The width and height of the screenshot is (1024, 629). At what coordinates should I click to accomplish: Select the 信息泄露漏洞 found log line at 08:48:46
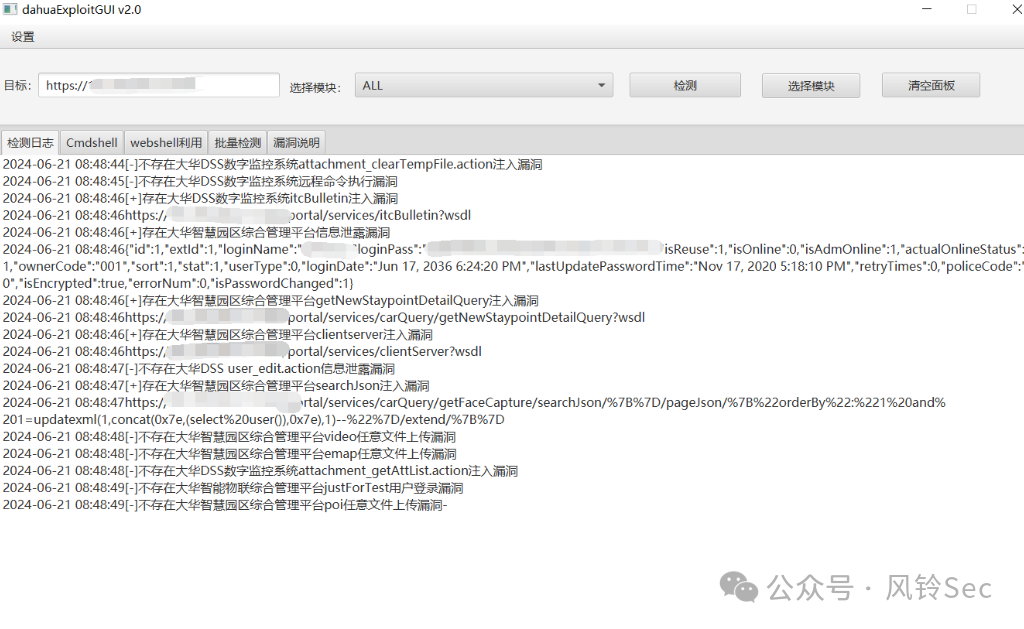pos(196,233)
